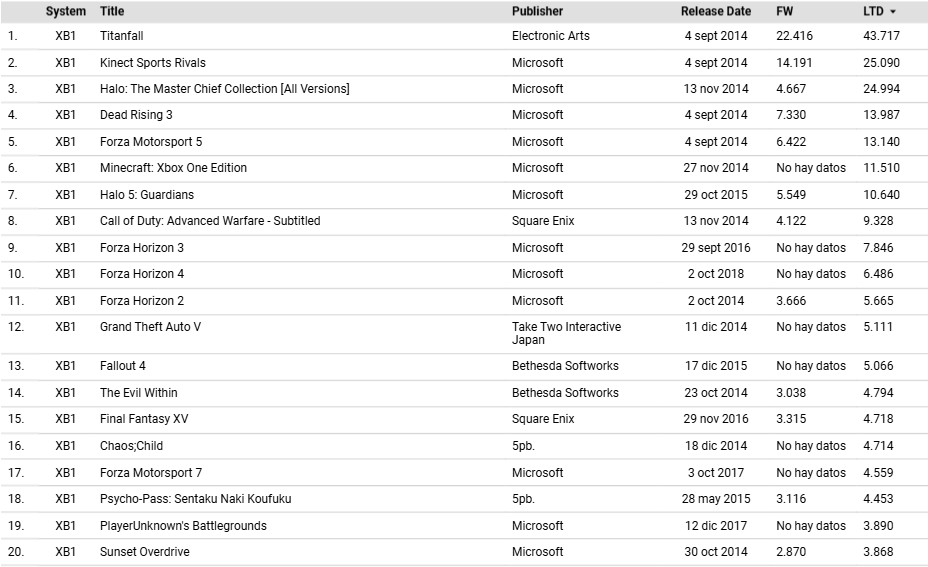Select the Dead Rising 3 title
This screenshot has width=928, height=567.
pos(136,115)
